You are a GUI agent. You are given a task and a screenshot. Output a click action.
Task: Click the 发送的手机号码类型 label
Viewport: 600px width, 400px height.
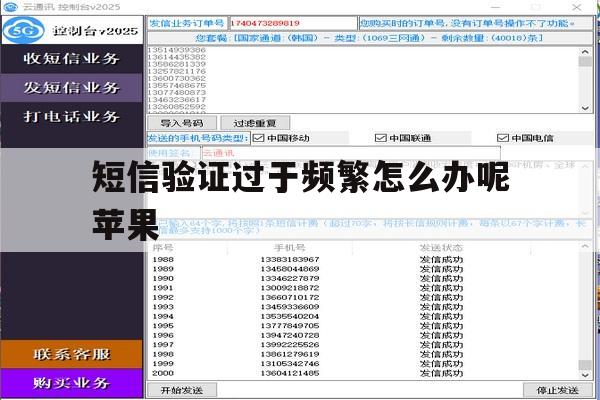[198, 138]
